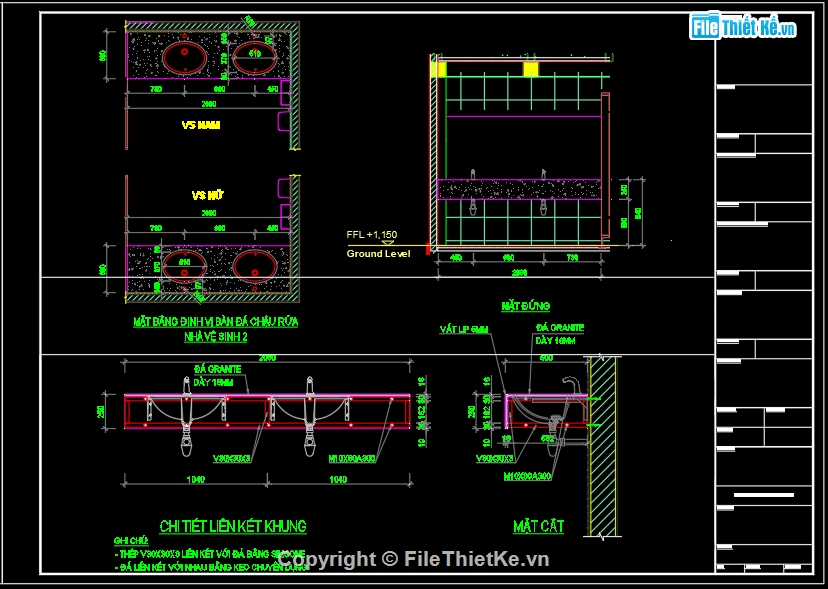
Task: Click the MẶT CẮT section title
Action: pos(538,526)
